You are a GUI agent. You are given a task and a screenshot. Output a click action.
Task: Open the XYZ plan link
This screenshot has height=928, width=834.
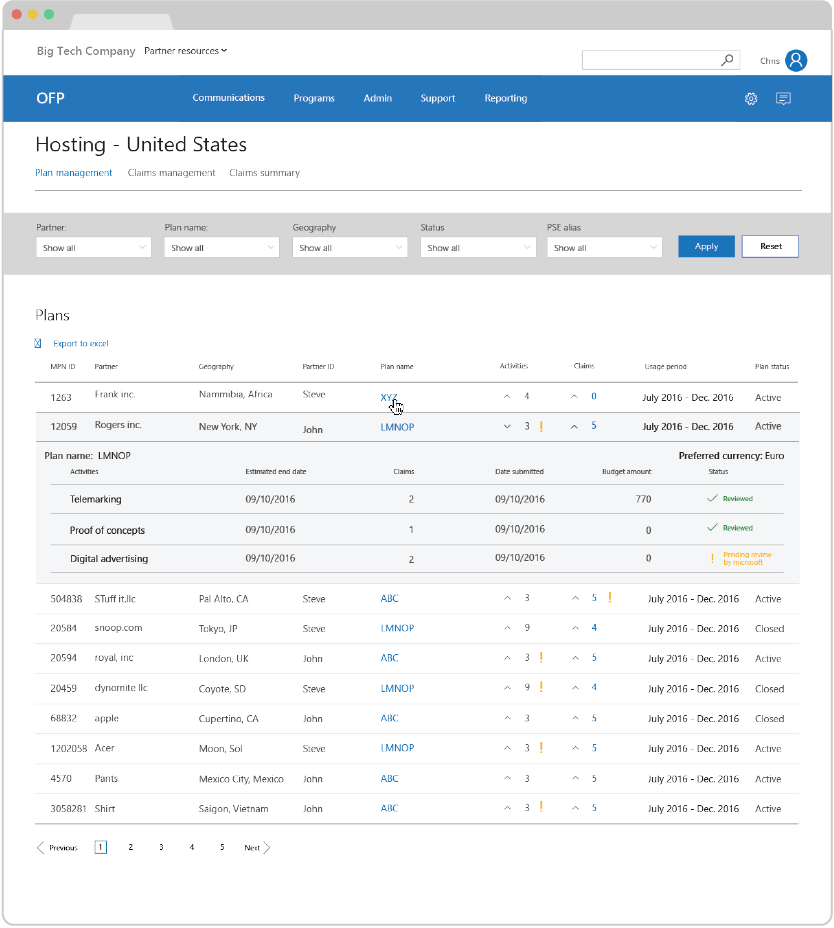tap(388, 397)
